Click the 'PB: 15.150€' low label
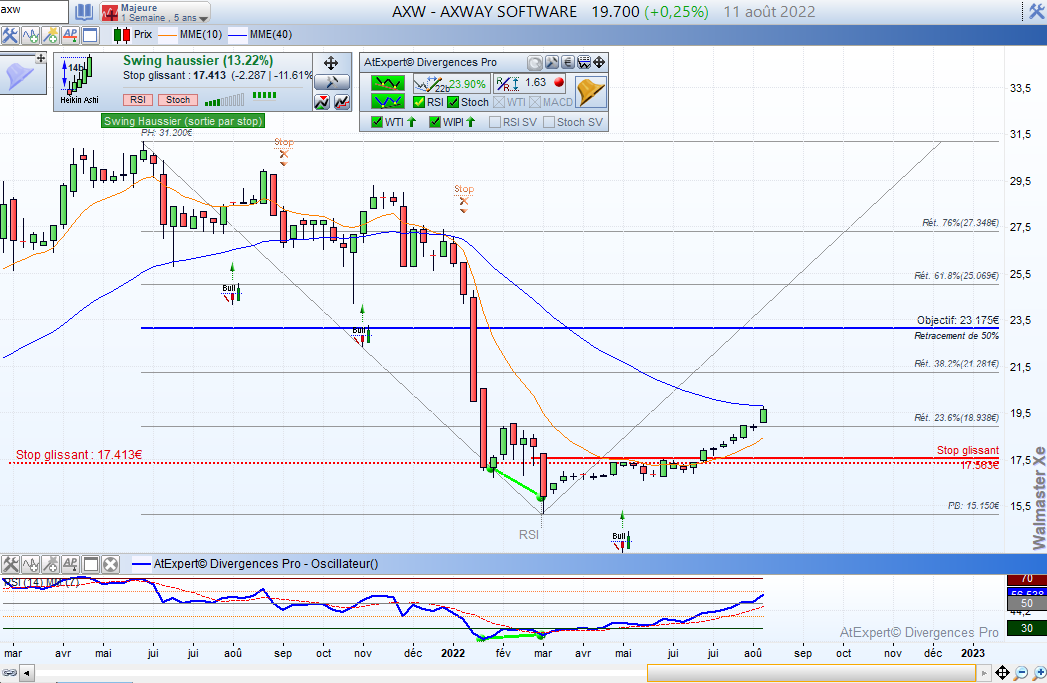This screenshot has width=1047, height=683. click(974, 506)
